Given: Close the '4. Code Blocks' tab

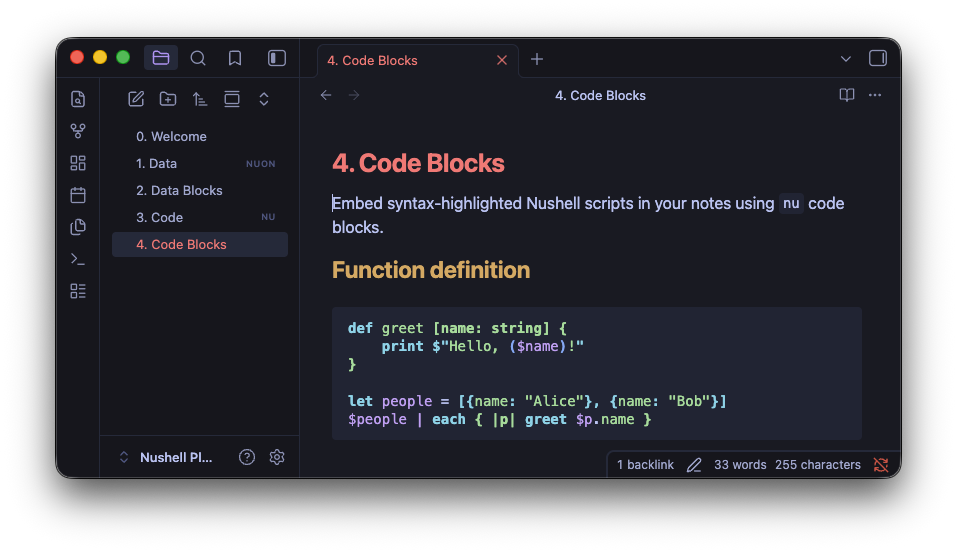Looking at the screenshot, I should pyautogui.click(x=502, y=60).
